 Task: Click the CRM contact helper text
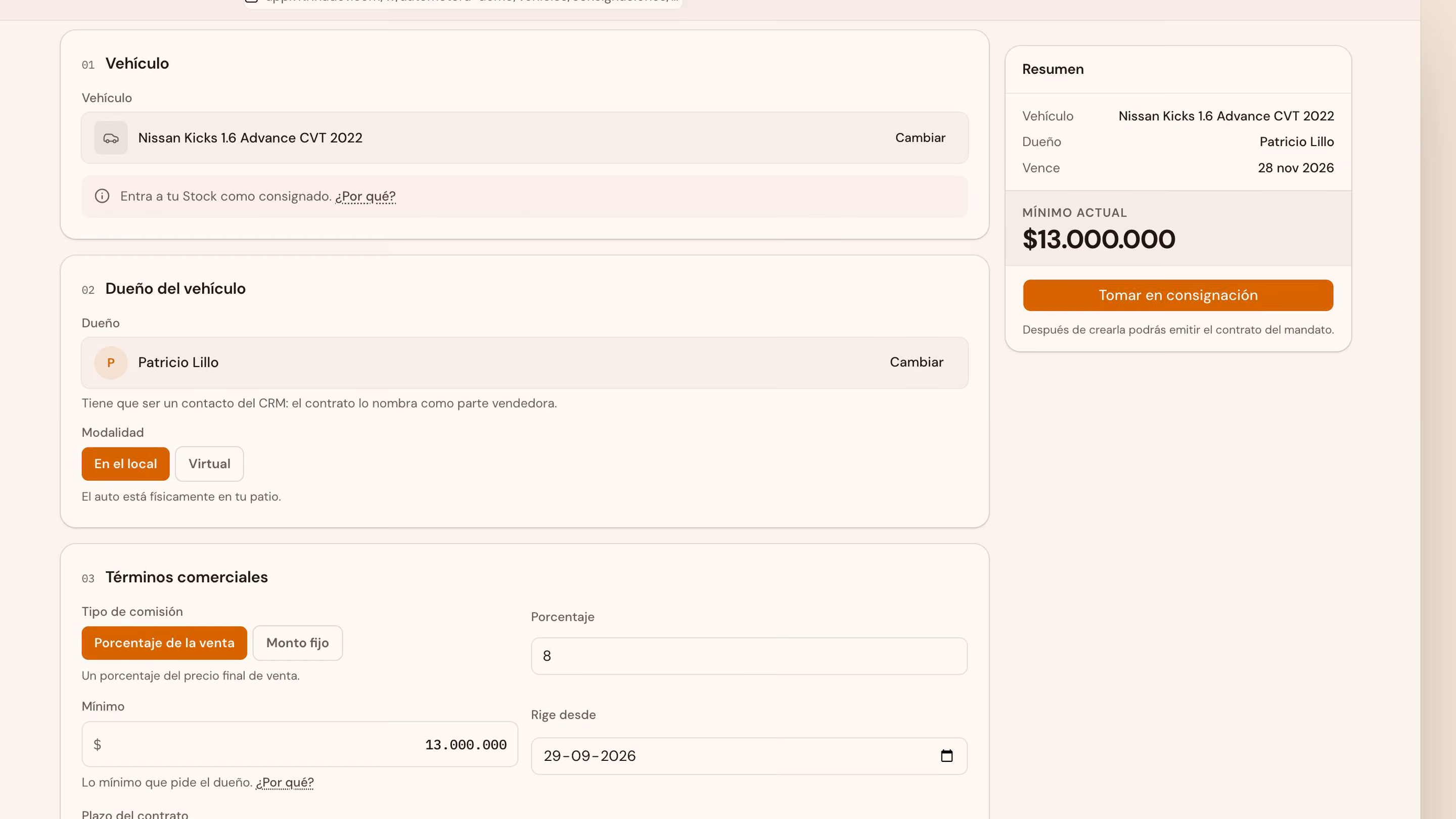click(320, 403)
